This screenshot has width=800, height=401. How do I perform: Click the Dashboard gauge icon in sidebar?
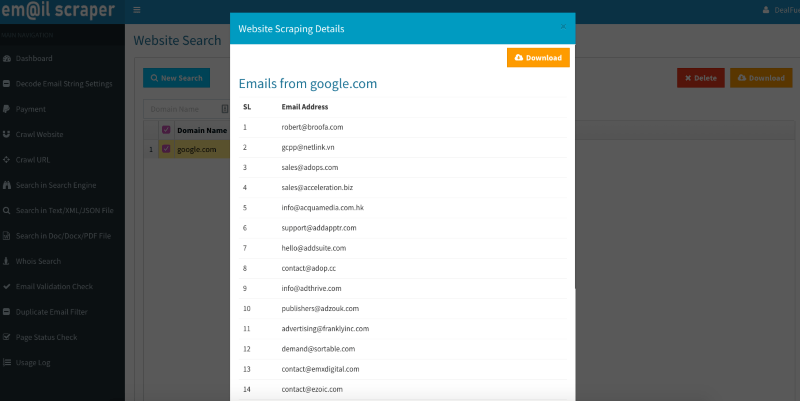pyautogui.click(x=7, y=59)
